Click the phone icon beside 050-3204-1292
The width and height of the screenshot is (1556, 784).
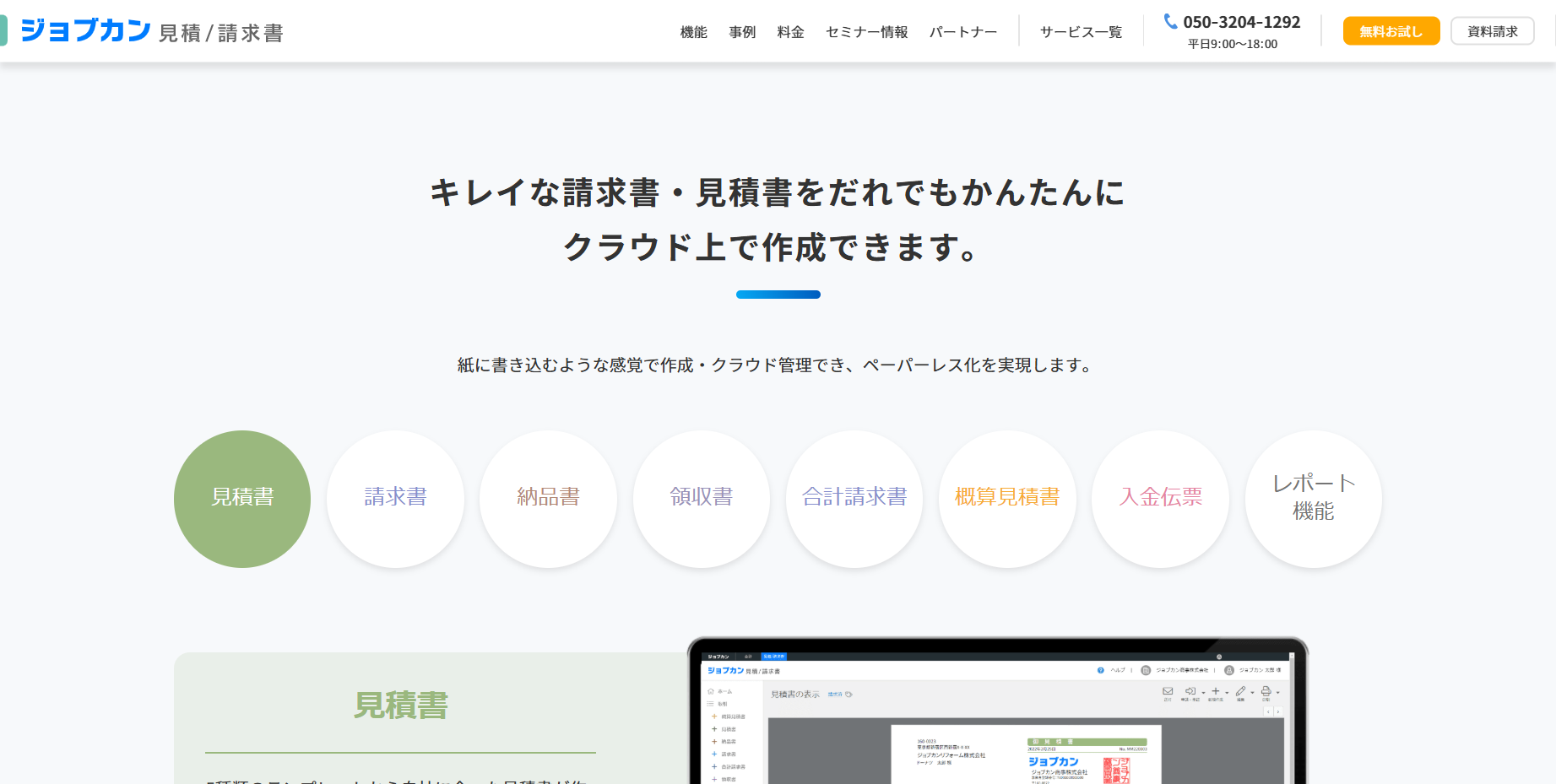(1170, 21)
